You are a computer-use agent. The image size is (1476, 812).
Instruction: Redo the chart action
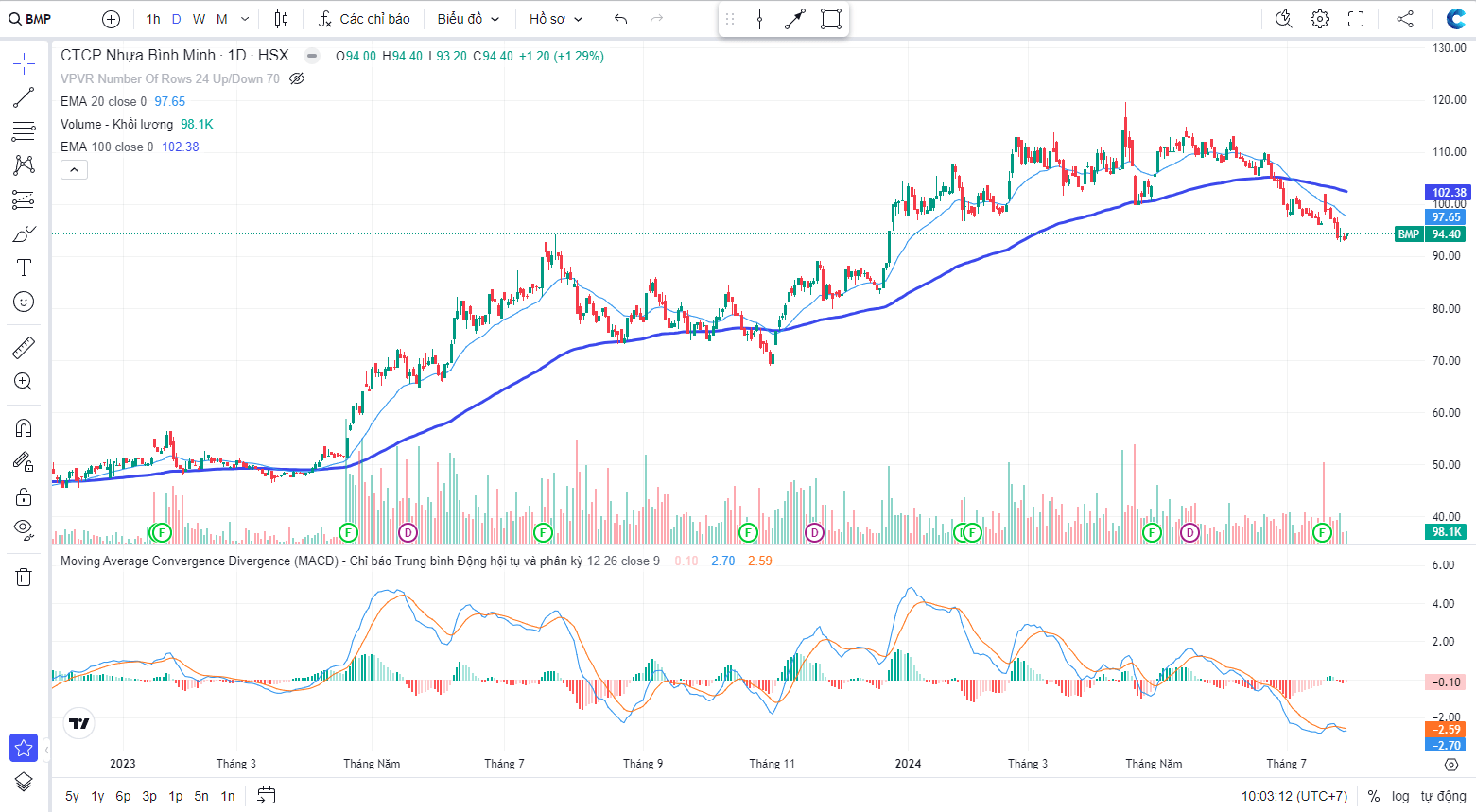click(x=657, y=19)
